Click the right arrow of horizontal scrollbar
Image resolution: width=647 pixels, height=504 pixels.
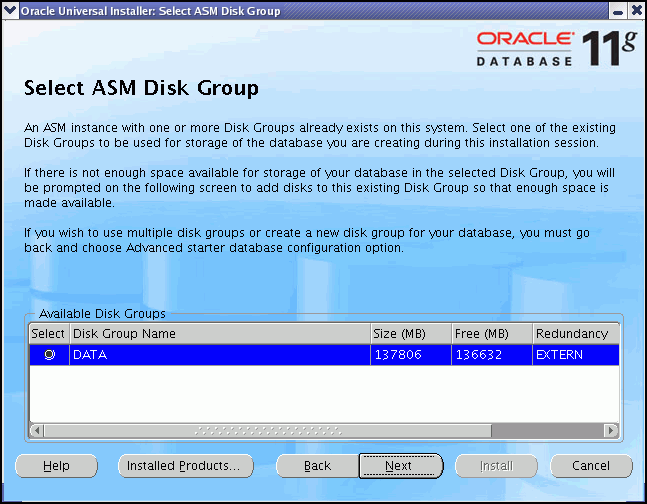click(610, 430)
